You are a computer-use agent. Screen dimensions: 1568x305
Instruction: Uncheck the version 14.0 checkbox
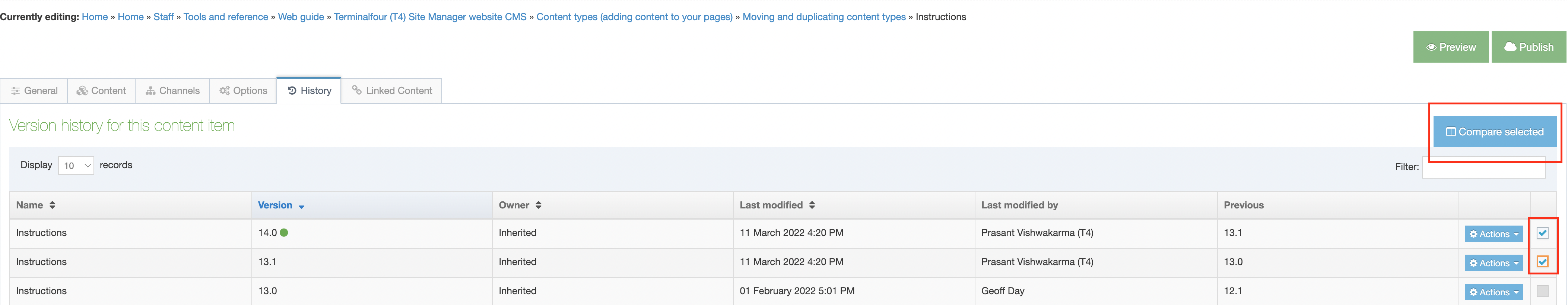(x=1542, y=233)
